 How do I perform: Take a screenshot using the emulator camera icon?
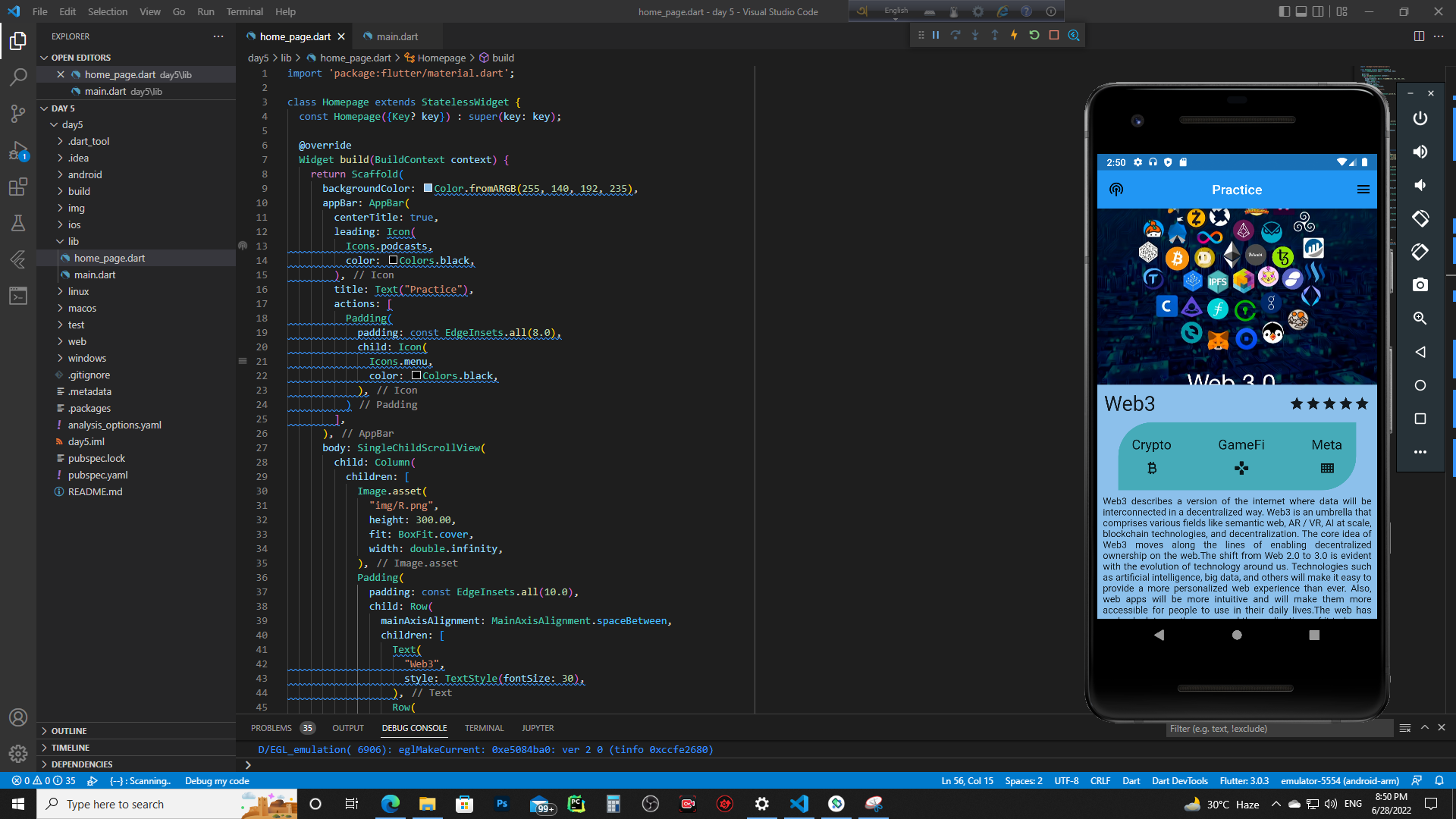1420,284
